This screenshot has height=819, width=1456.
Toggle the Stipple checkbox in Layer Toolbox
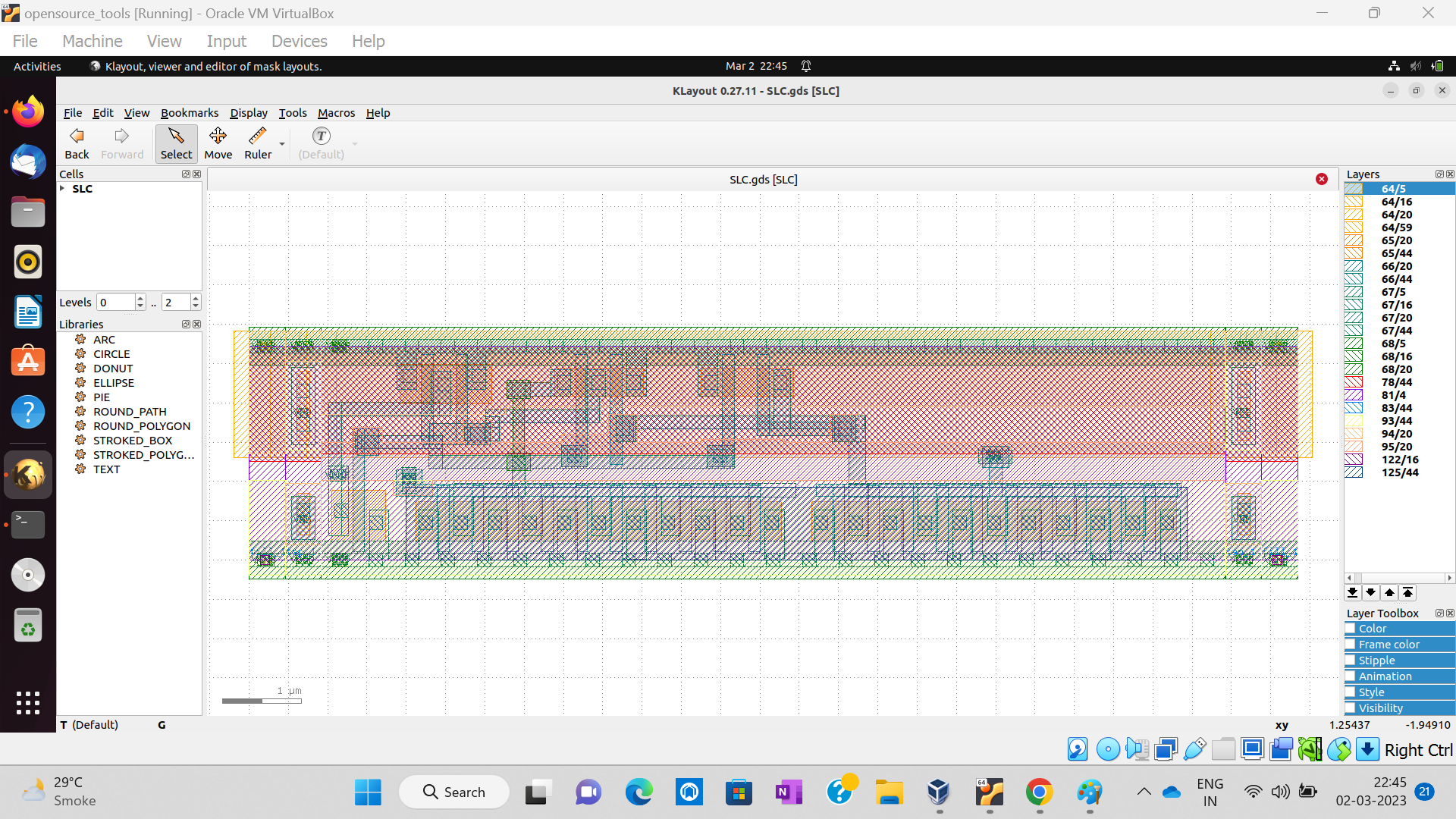click(1351, 661)
